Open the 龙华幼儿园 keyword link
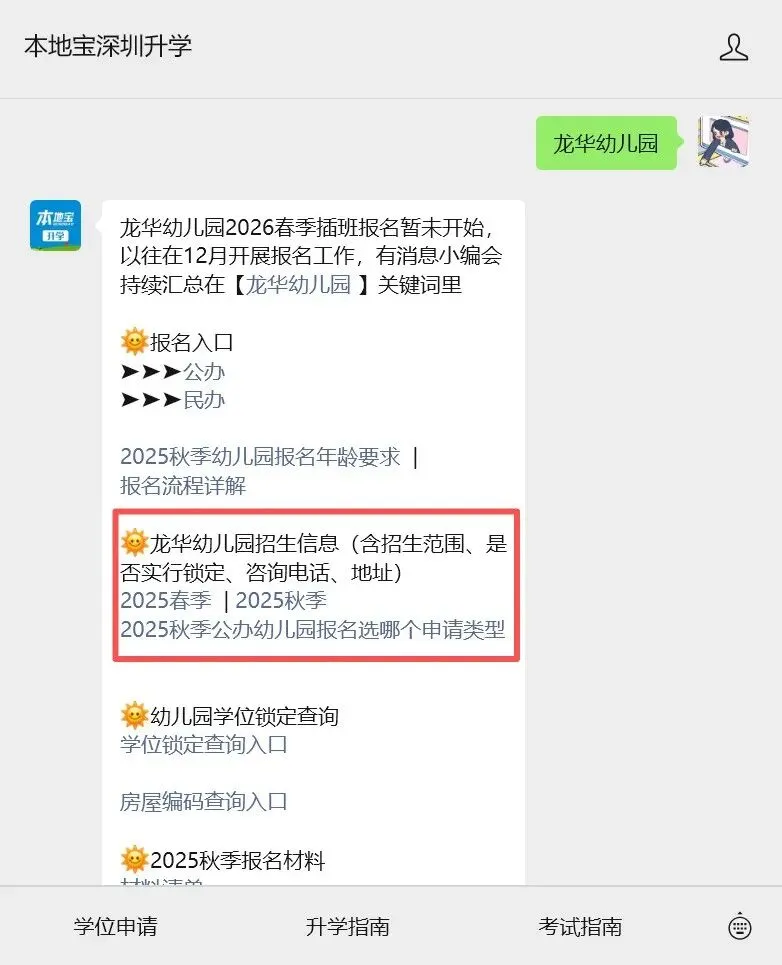Screen dimensions: 782x965 [298, 285]
